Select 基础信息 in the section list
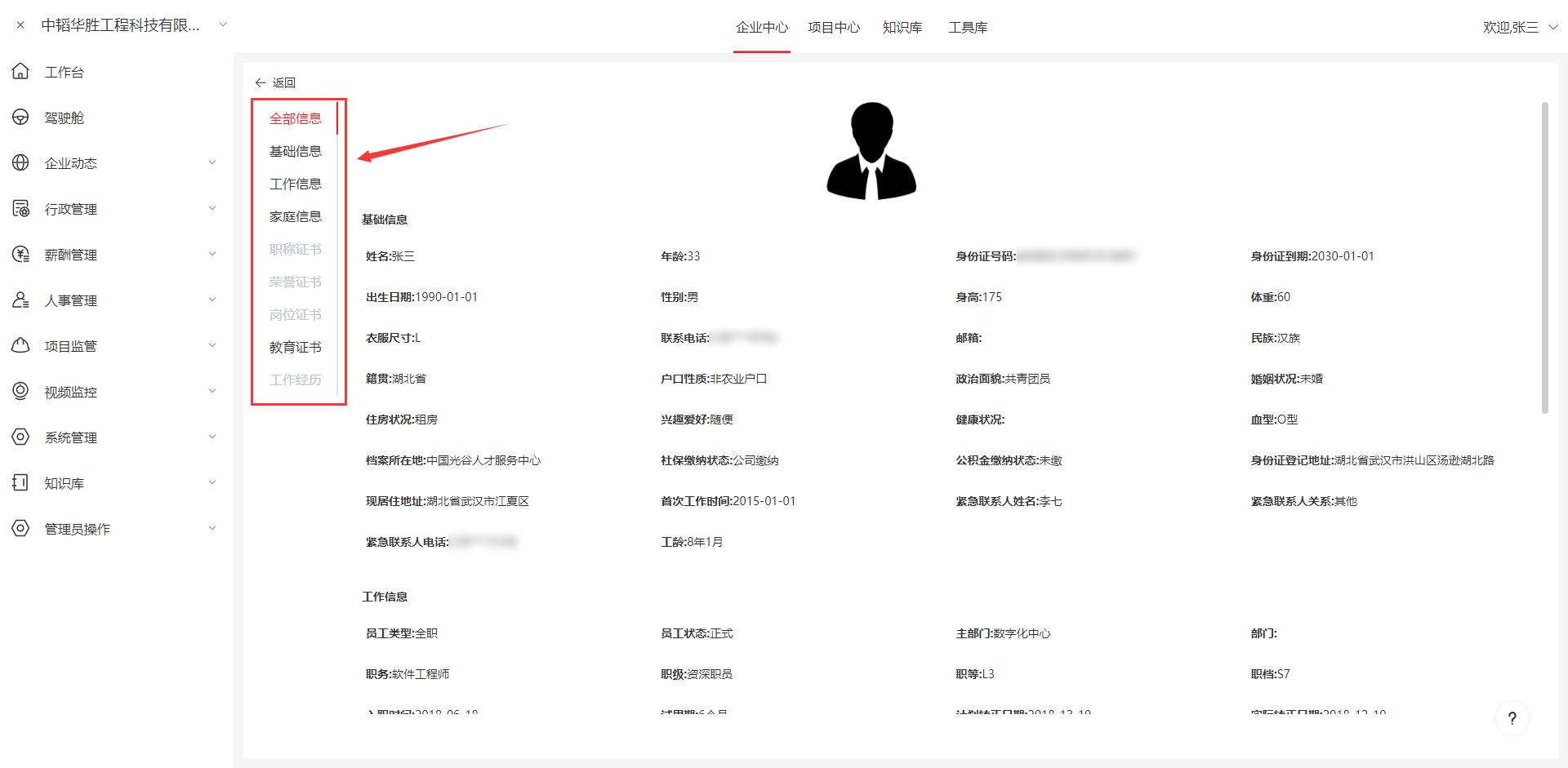This screenshot has height=768, width=1568. tap(296, 152)
